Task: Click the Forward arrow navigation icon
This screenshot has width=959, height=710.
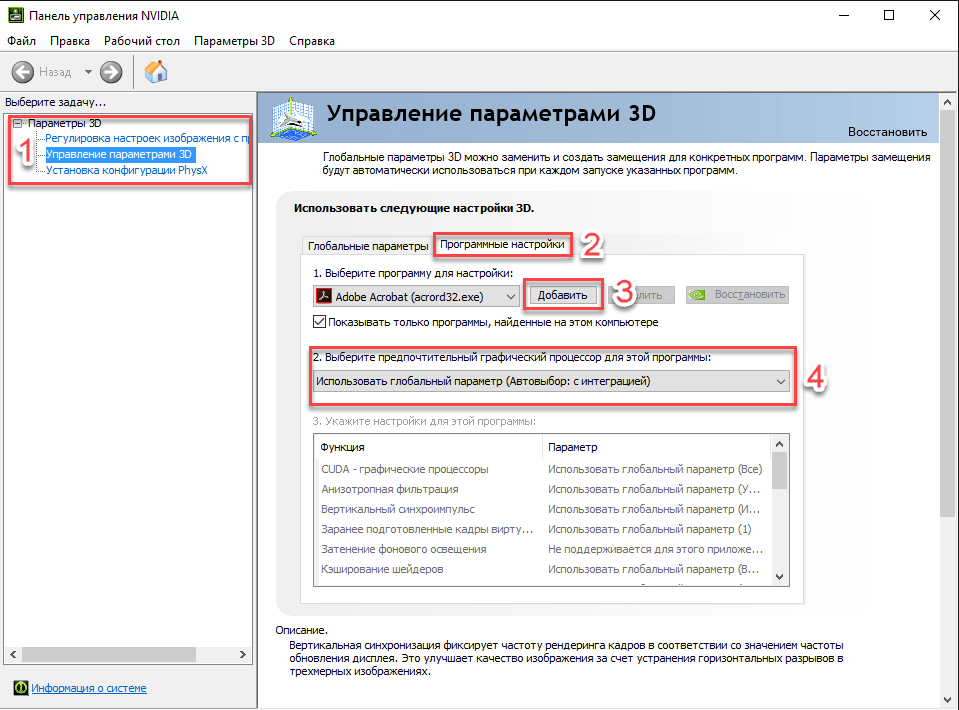Action: tap(111, 72)
